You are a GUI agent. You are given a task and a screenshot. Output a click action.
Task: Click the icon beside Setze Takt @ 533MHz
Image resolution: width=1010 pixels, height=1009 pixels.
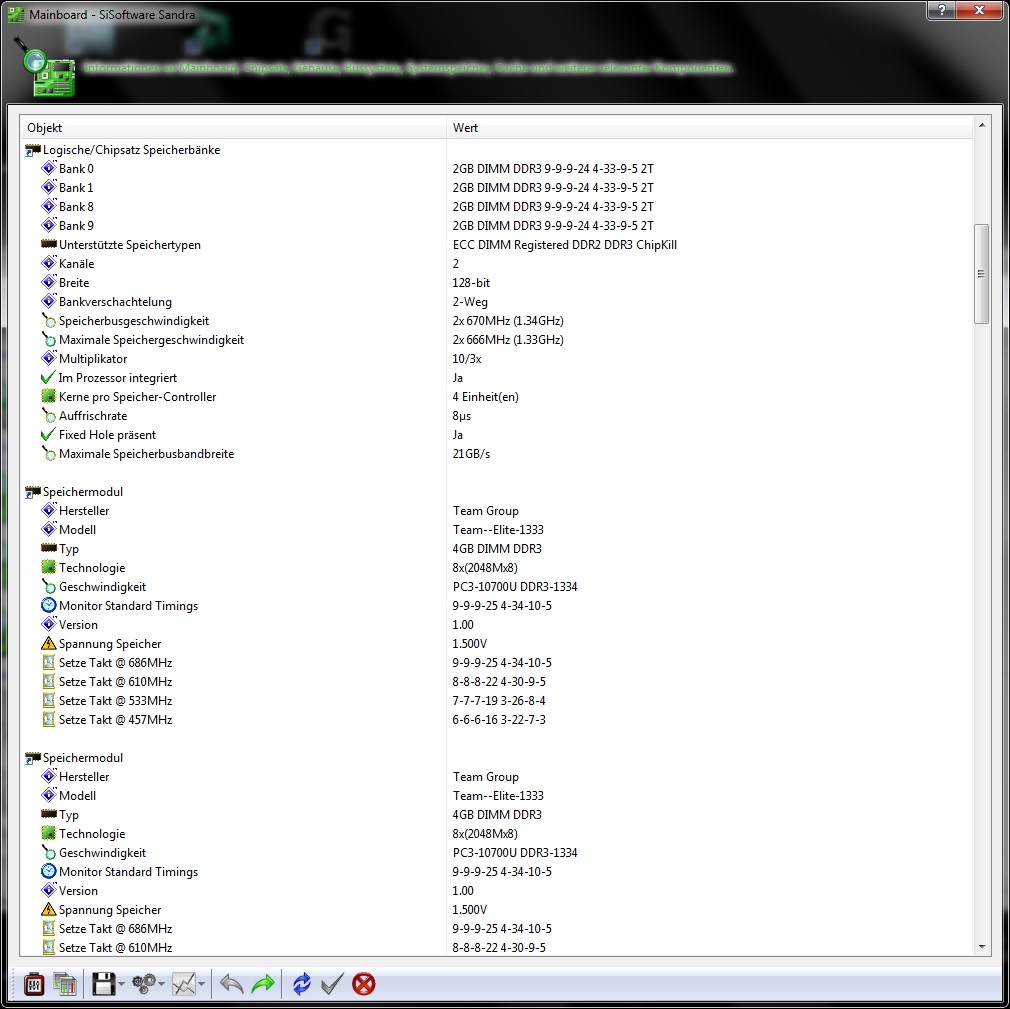click(x=48, y=700)
